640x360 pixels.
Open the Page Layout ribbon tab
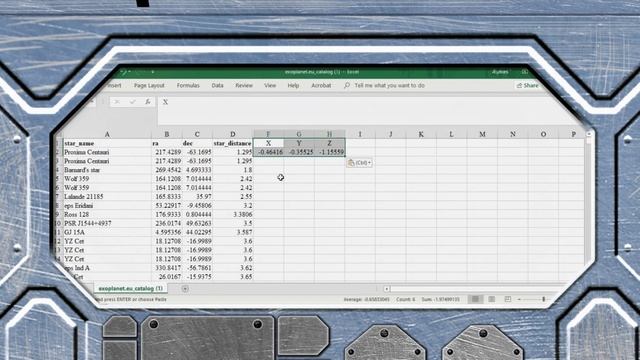click(x=149, y=85)
